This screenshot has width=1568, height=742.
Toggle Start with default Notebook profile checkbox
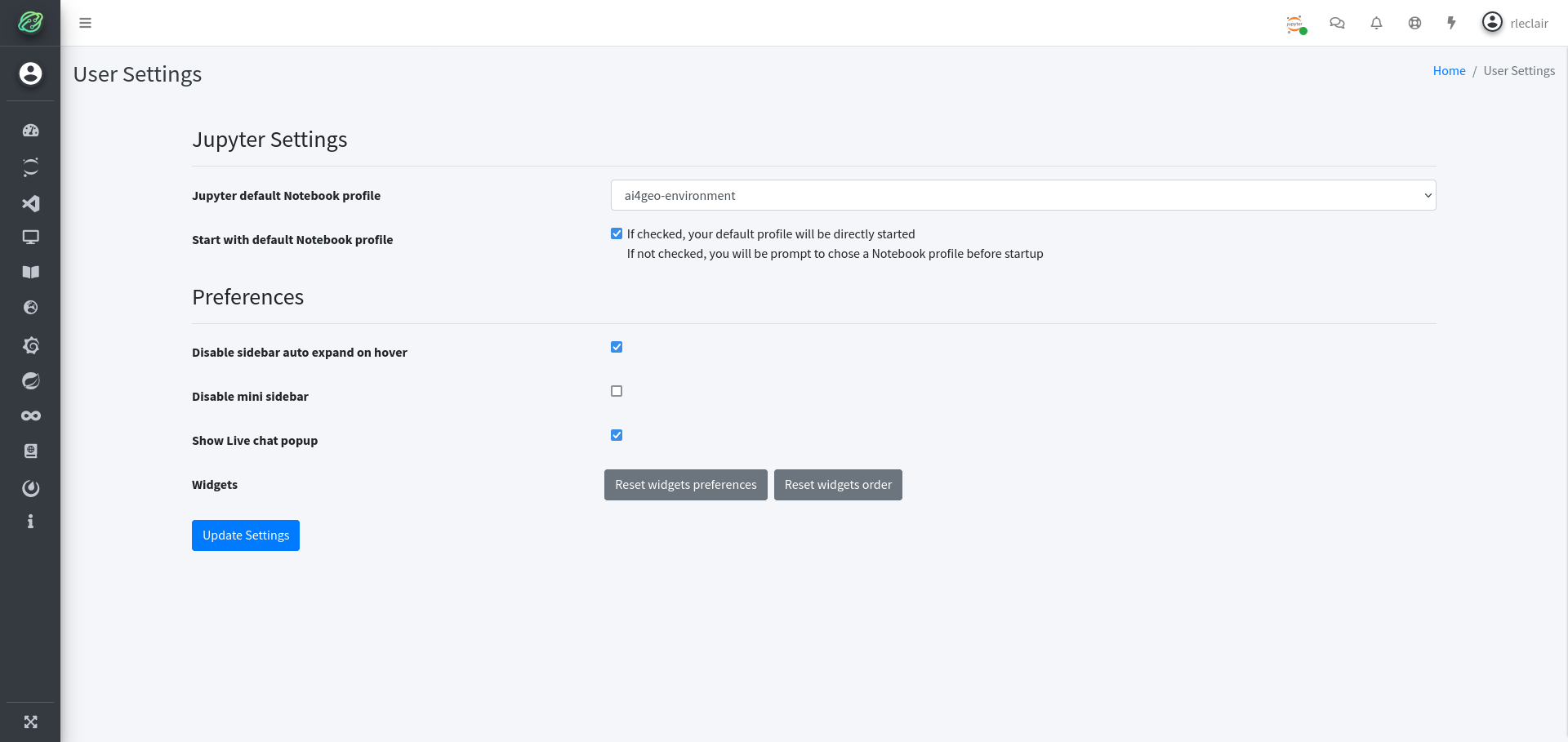click(x=617, y=233)
